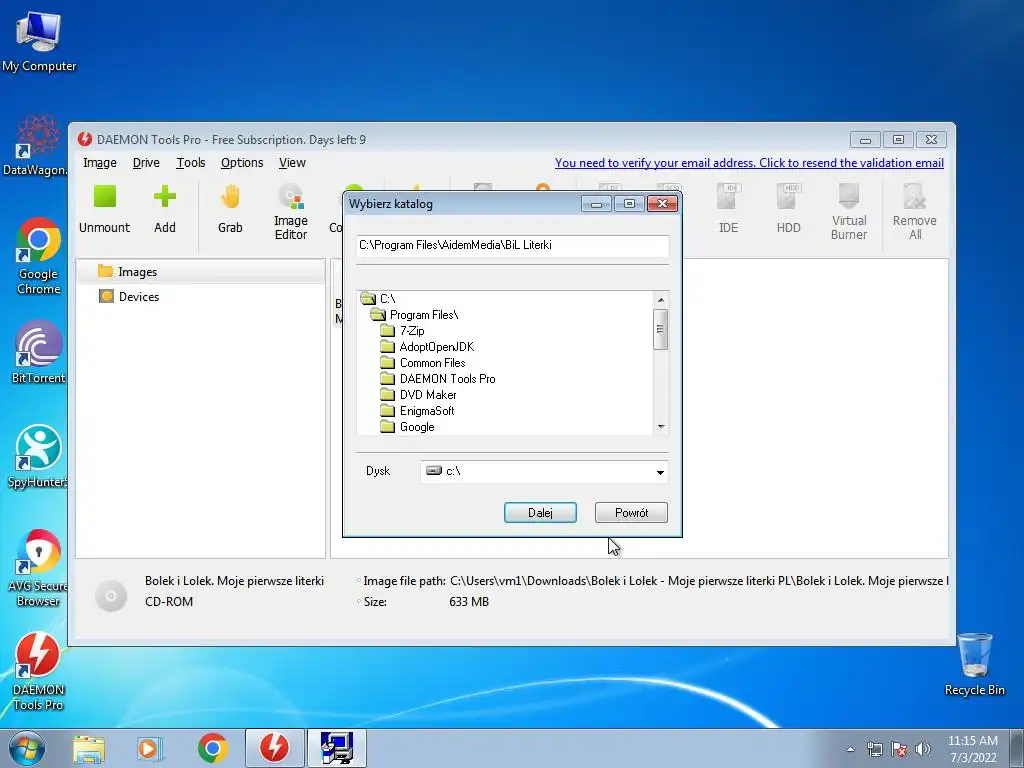Open the SpyHunter5 desktop shortcut
Viewport: 1024px width, 768px height.
point(38,456)
